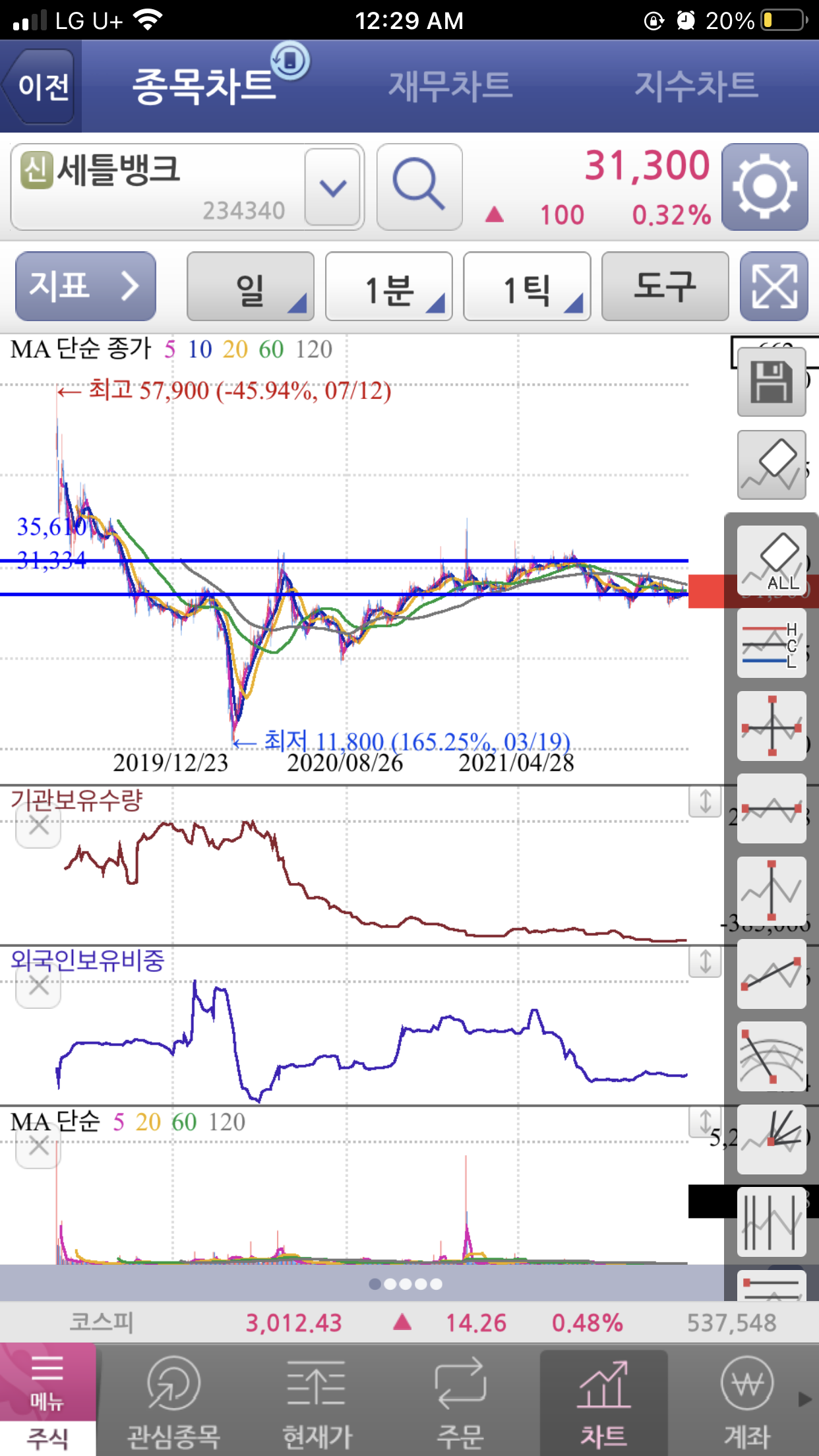Tap the 기관보유수량 indicator label
The height and width of the screenshot is (1456, 819).
[x=76, y=800]
